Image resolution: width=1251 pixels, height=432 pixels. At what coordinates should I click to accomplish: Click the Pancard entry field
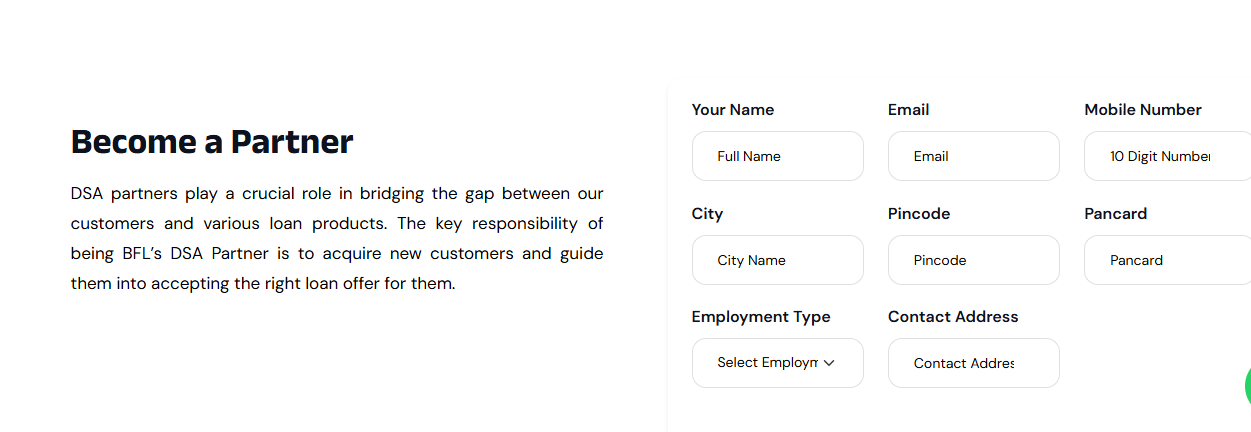[1166, 260]
